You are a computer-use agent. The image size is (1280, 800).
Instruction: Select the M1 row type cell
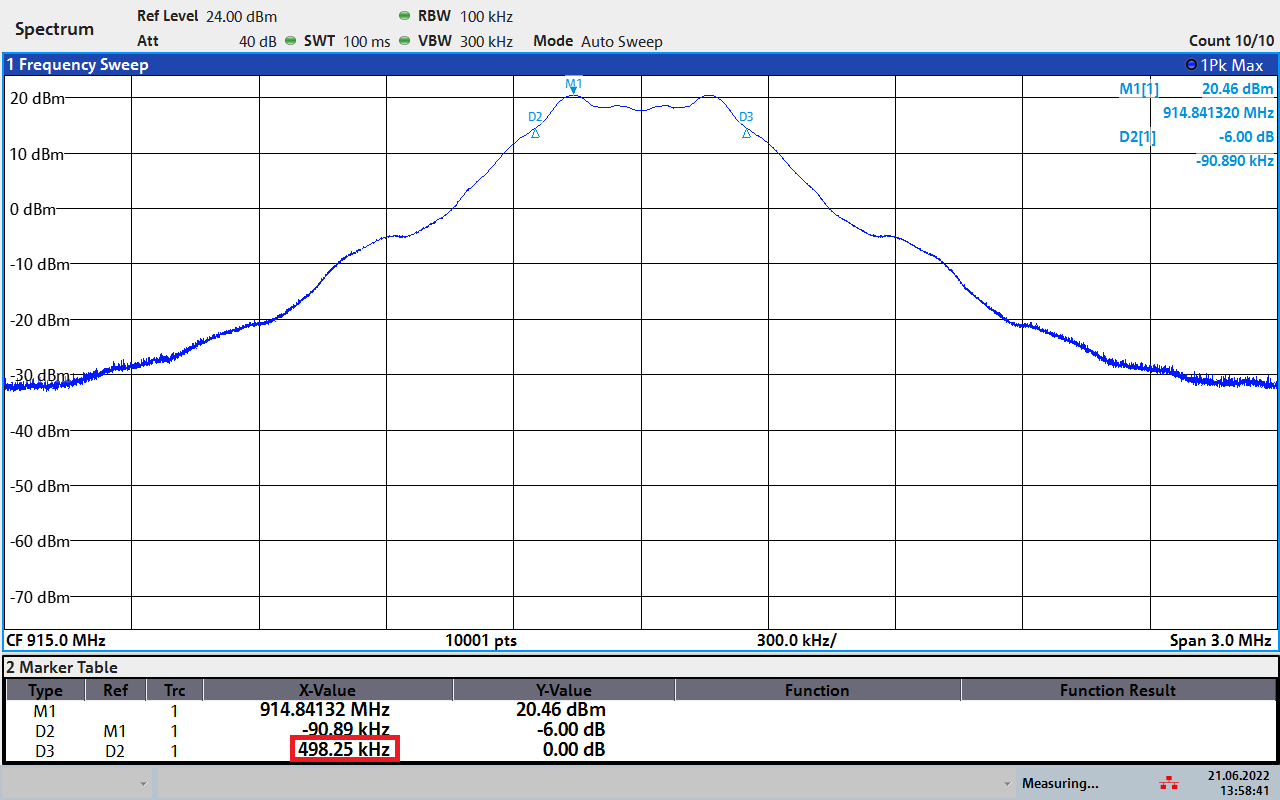[45, 711]
